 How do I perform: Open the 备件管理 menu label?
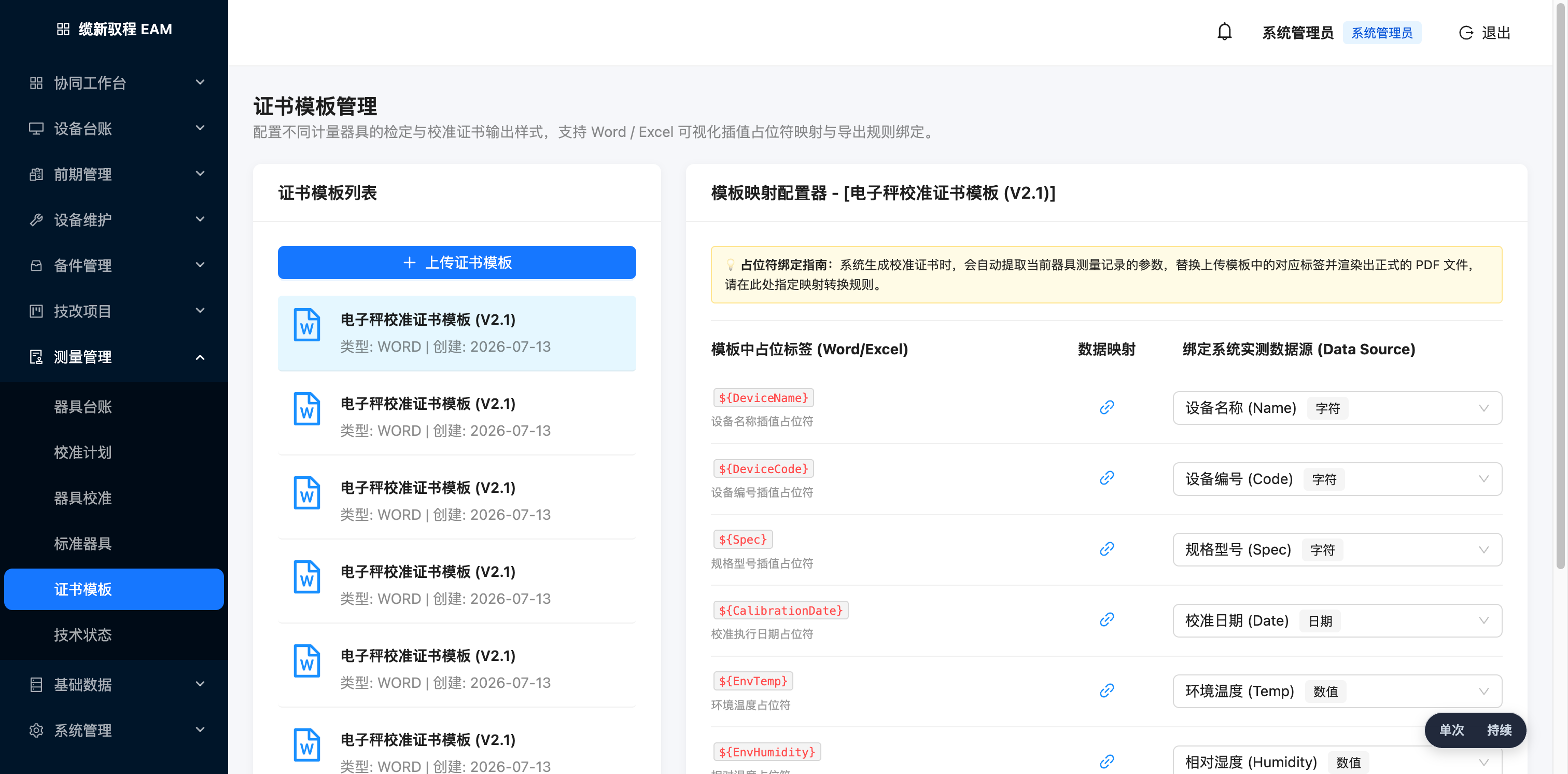point(83,266)
